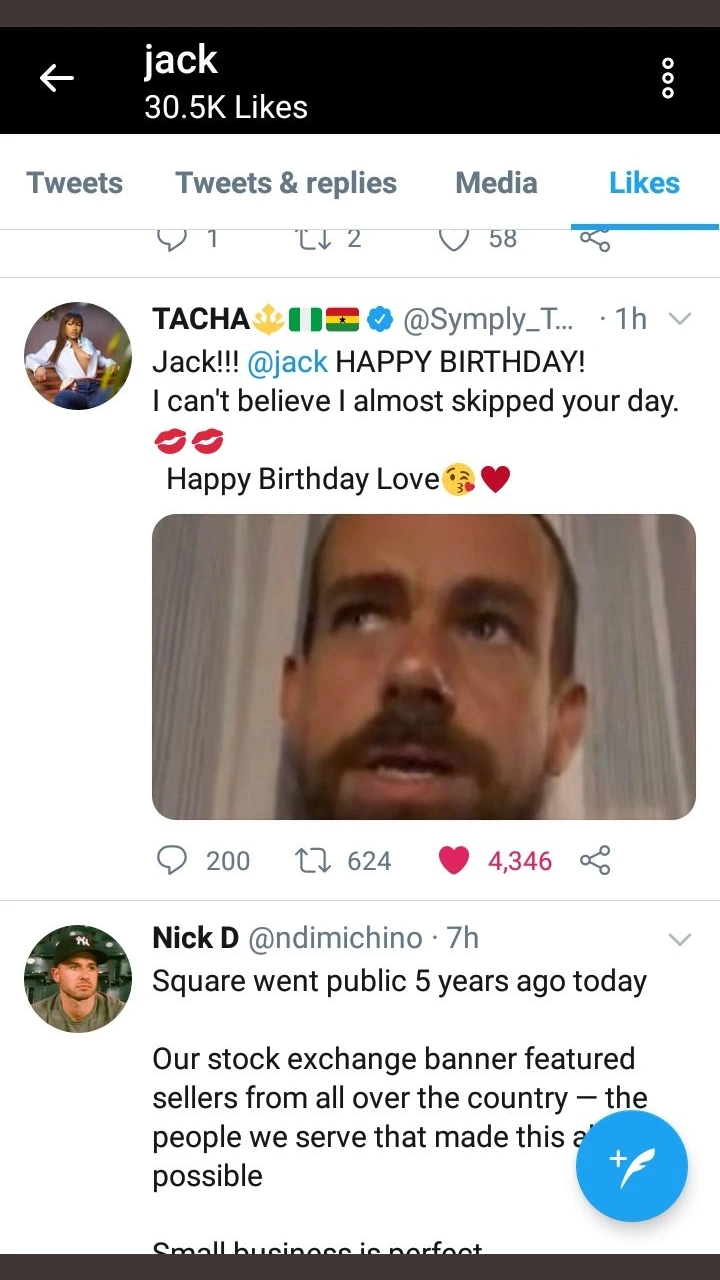Share the partially visible top tweet
Viewport: 720px width, 1280px height.
tap(595, 240)
